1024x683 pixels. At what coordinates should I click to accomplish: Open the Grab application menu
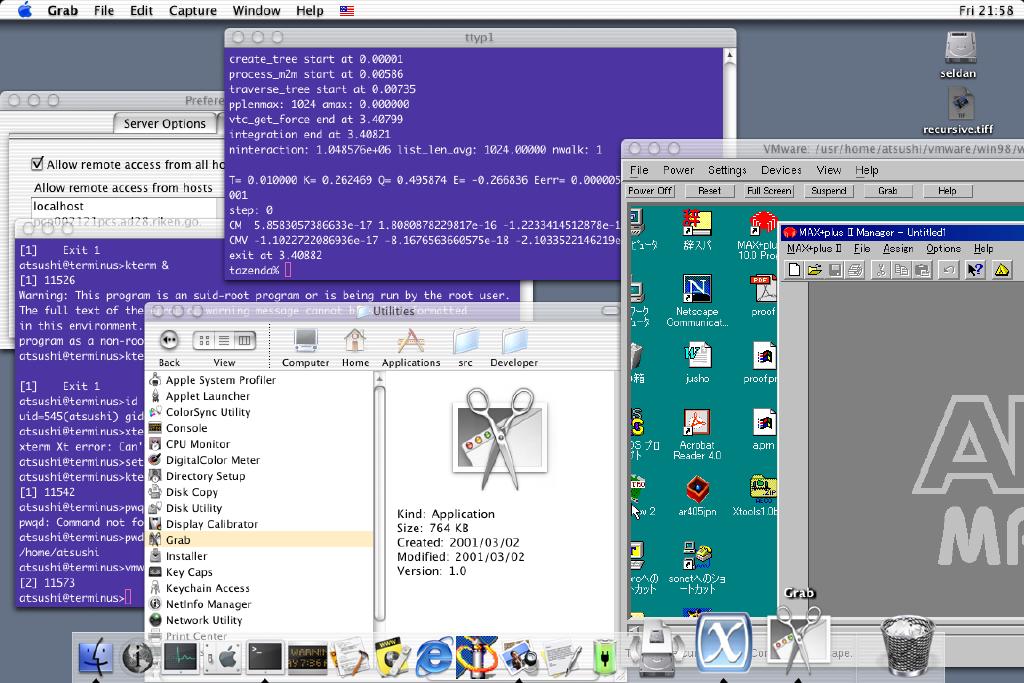(x=63, y=10)
